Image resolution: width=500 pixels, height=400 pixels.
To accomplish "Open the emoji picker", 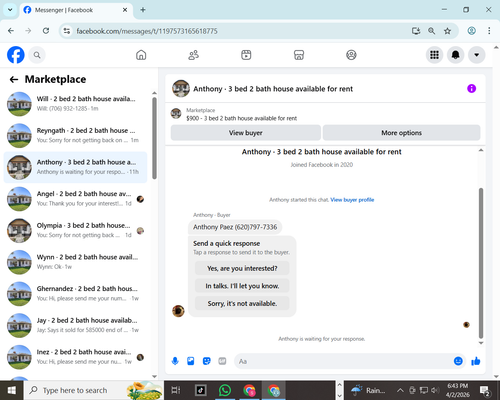I will (x=458, y=361).
